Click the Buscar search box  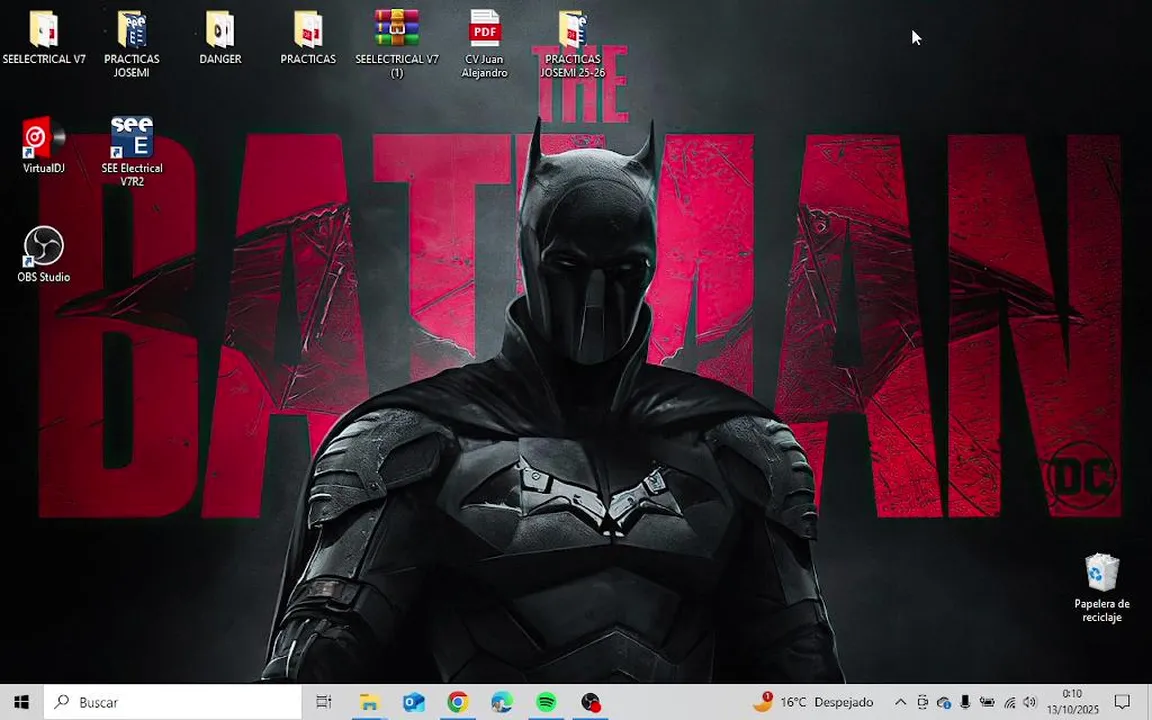click(173, 702)
